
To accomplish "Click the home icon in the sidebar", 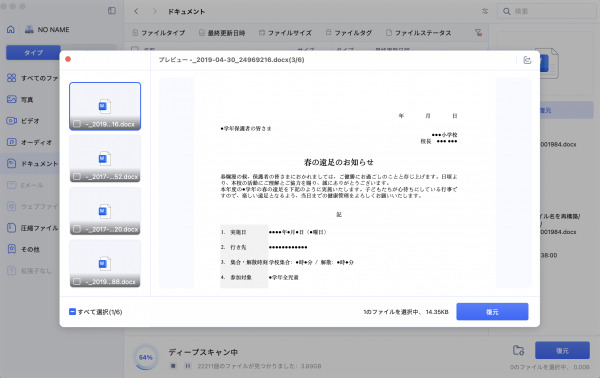I will [x=11, y=29].
